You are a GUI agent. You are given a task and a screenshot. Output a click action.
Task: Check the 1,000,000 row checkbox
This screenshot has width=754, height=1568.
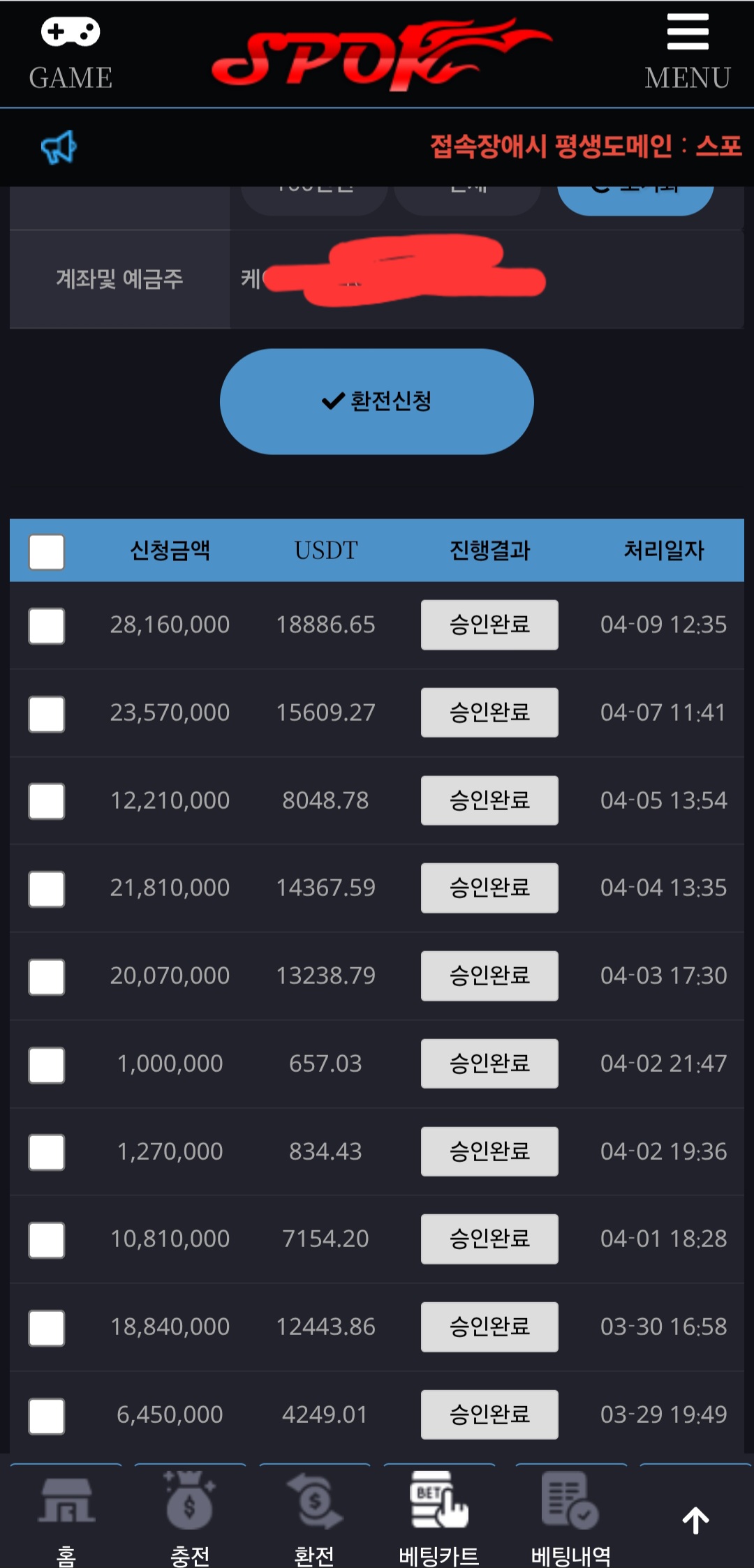point(47,1065)
